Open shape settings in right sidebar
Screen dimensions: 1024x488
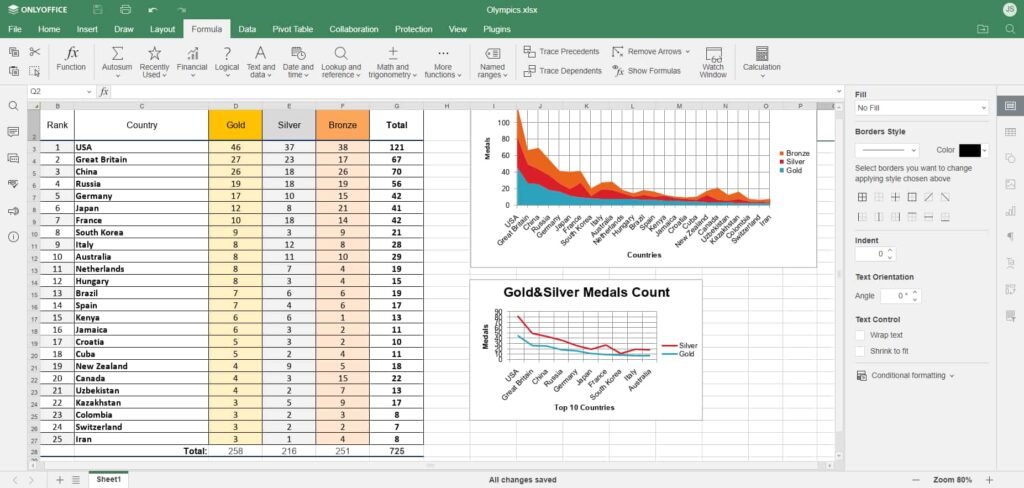(1010, 158)
